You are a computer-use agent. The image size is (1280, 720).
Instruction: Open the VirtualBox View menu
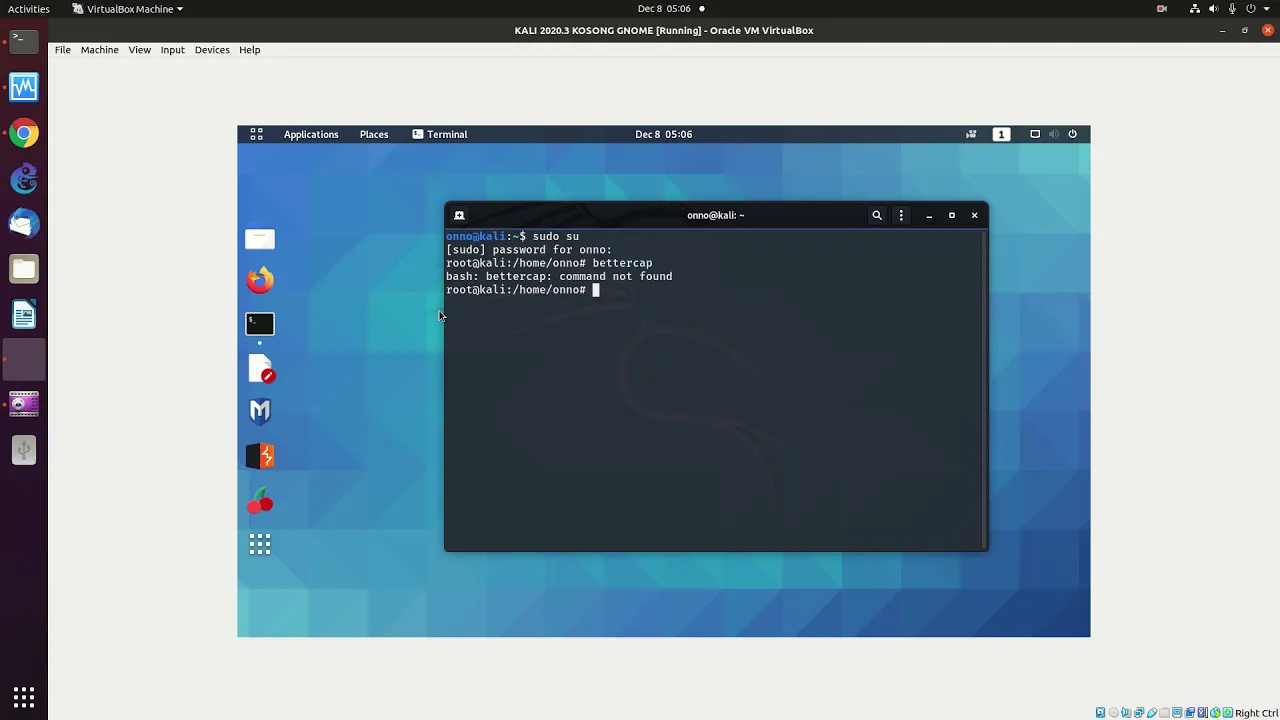(139, 50)
